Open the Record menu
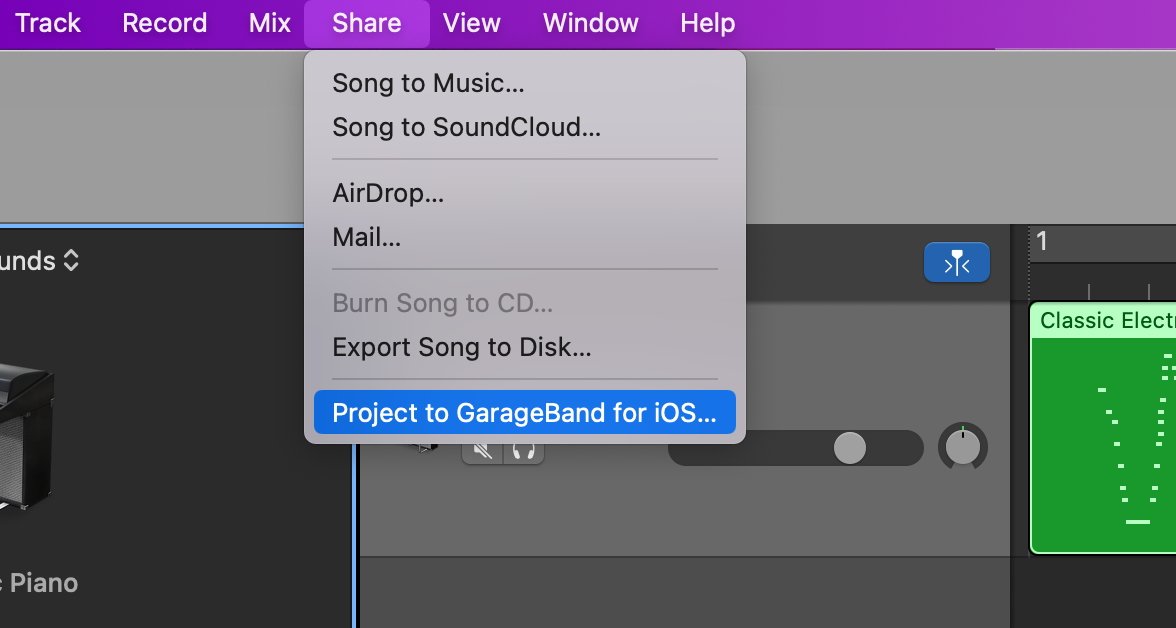The height and width of the screenshot is (628, 1176). [164, 23]
